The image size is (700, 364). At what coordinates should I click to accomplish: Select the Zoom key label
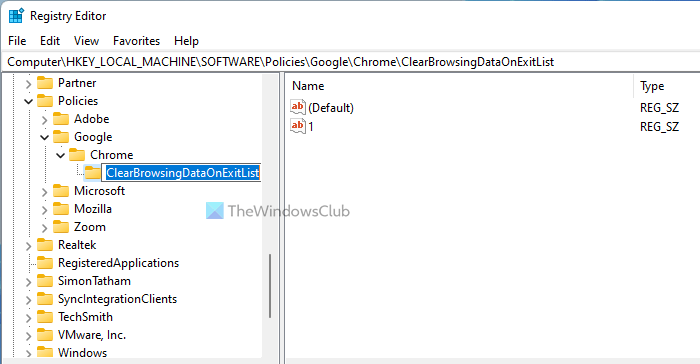click(x=90, y=227)
